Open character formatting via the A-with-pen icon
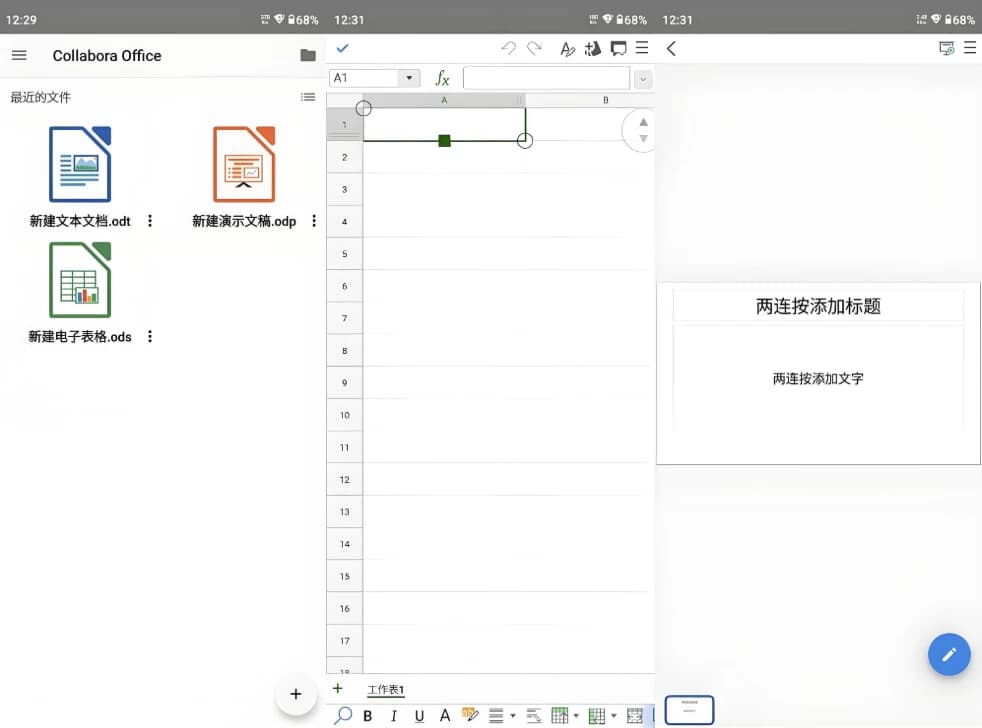The width and height of the screenshot is (982, 728). 567,48
